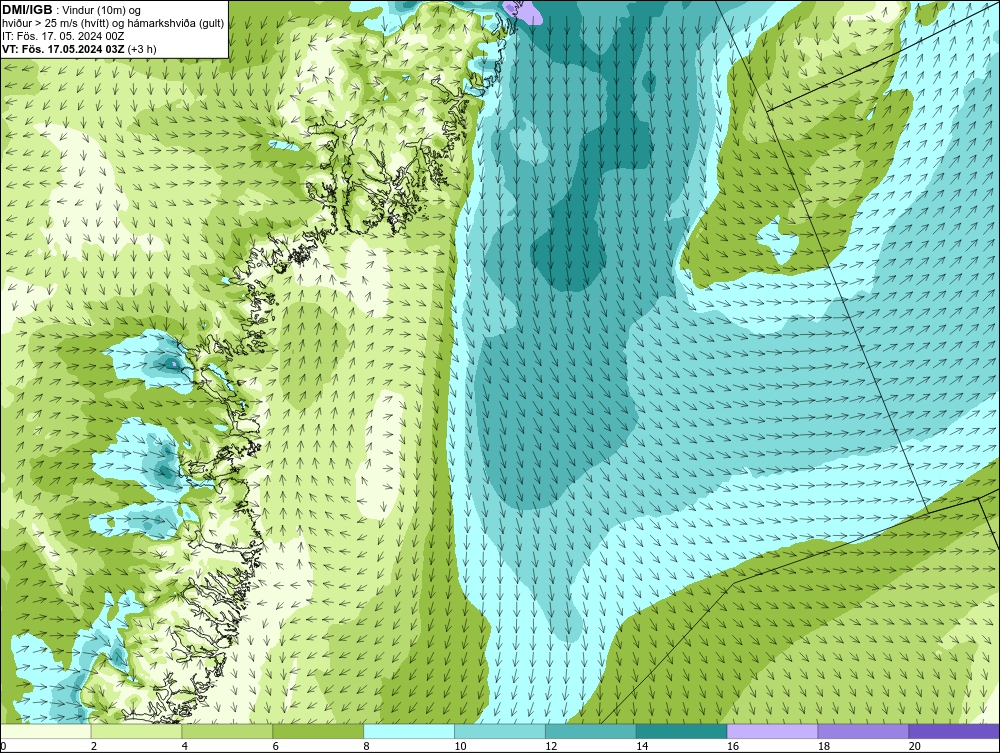
Task: Click the 4–6 m/s green legend swatch
Action: pos(227,731)
